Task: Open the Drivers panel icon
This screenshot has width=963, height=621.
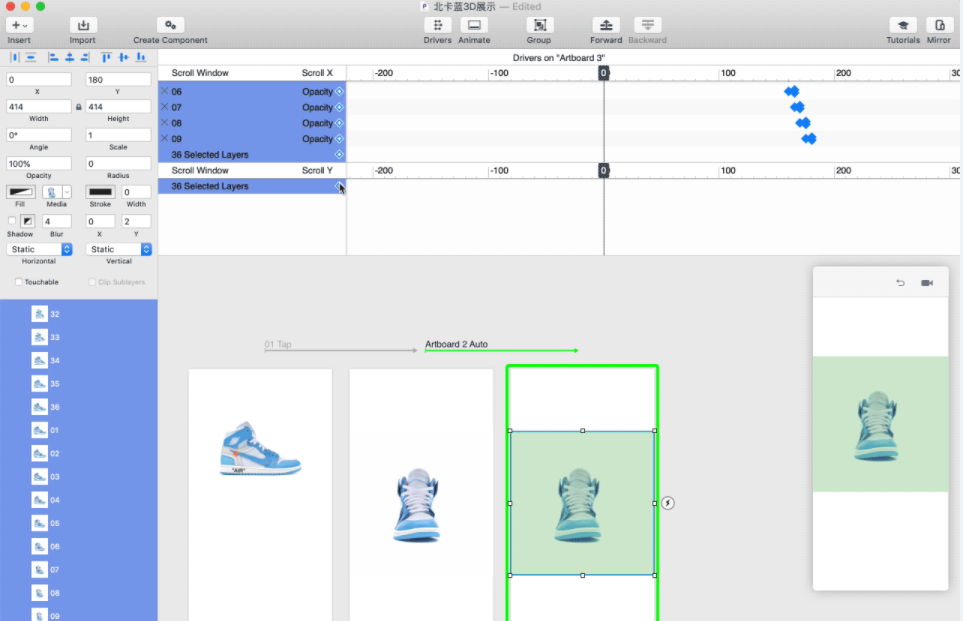Action: tap(437, 25)
